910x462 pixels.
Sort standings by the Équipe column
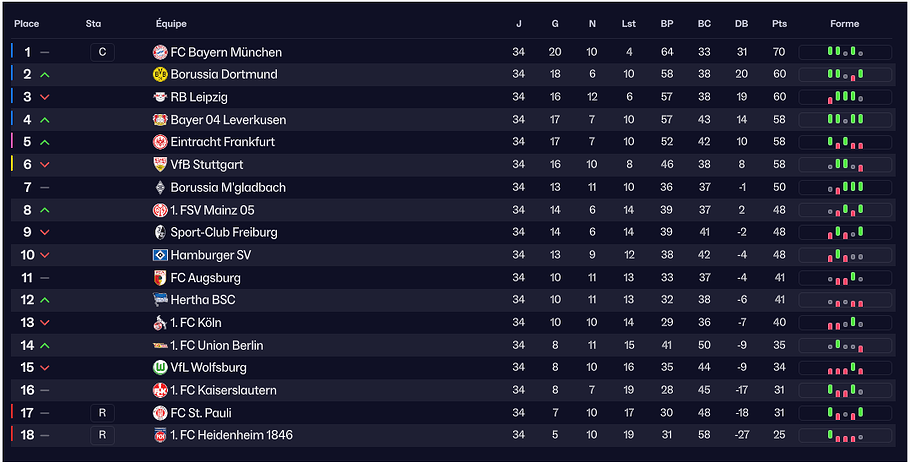tap(171, 24)
